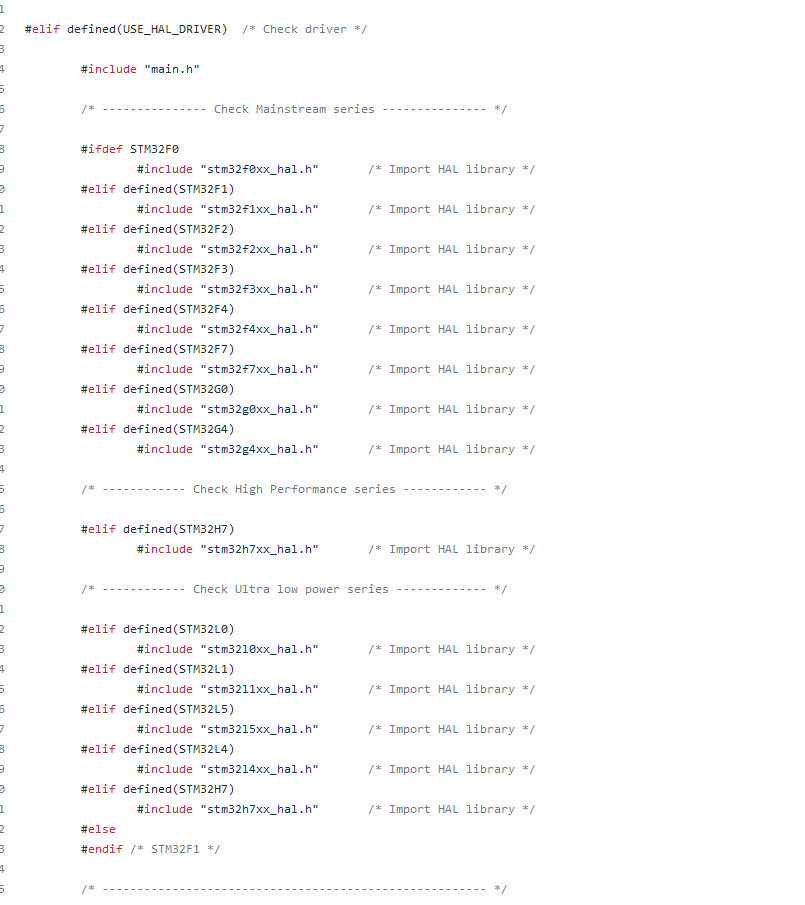The height and width of the screenshot is (905, 805).
Task: Click the "#elif defined(STM32F7)" line
Action: [x=158, y=349]
